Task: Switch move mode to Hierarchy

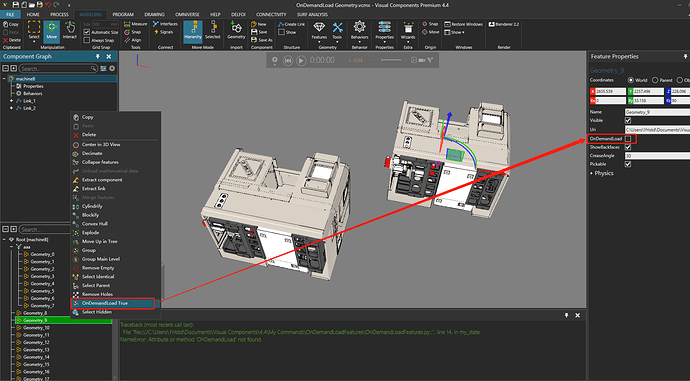Action: (193, 31)
